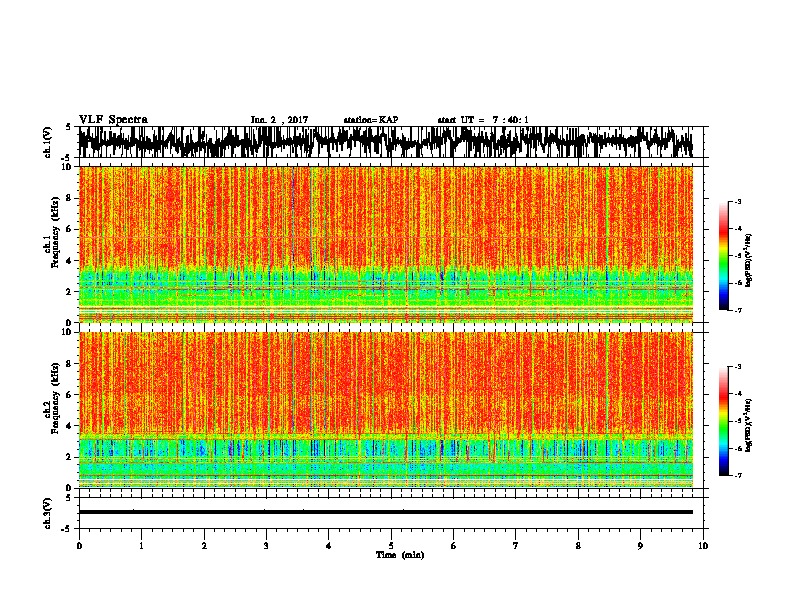Click the time axis tick label "10"

pos(703,546)
